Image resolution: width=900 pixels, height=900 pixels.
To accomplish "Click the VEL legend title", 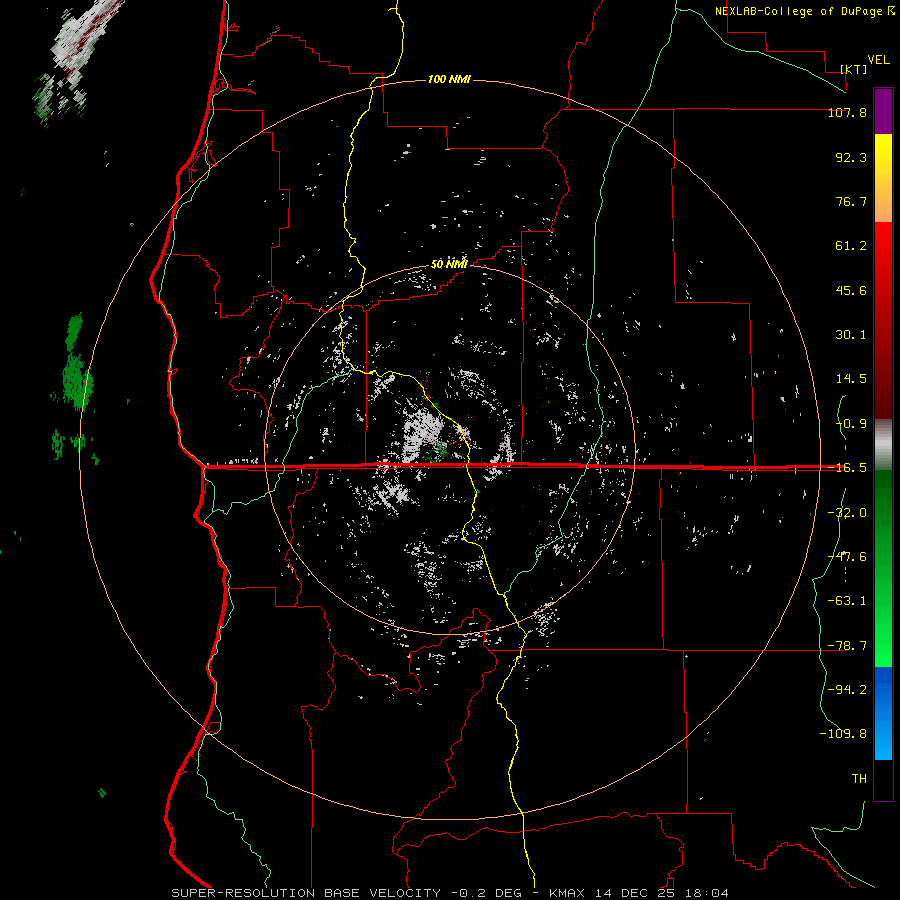I will (878, 60).
